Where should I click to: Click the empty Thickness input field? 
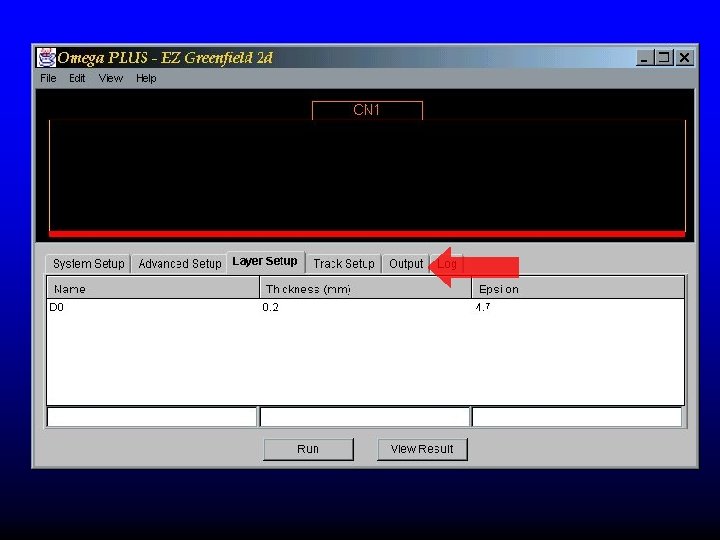click(x=365, y=417)
